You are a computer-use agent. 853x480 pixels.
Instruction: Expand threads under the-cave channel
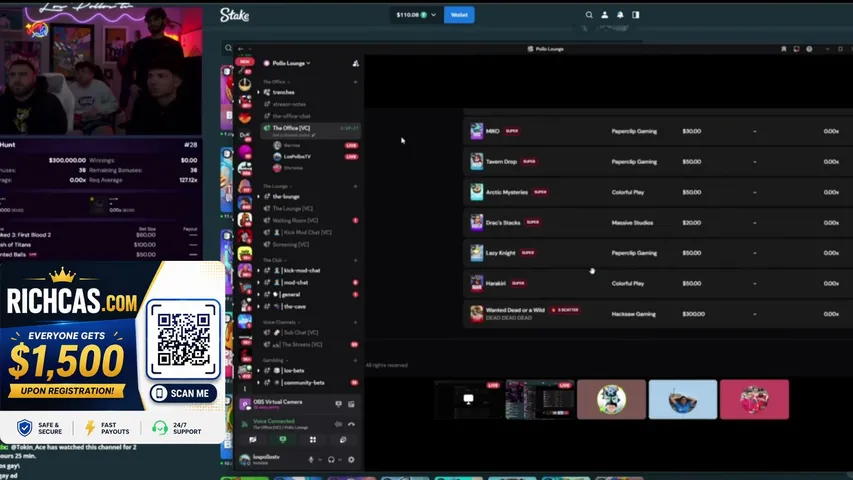coord(258,307)
